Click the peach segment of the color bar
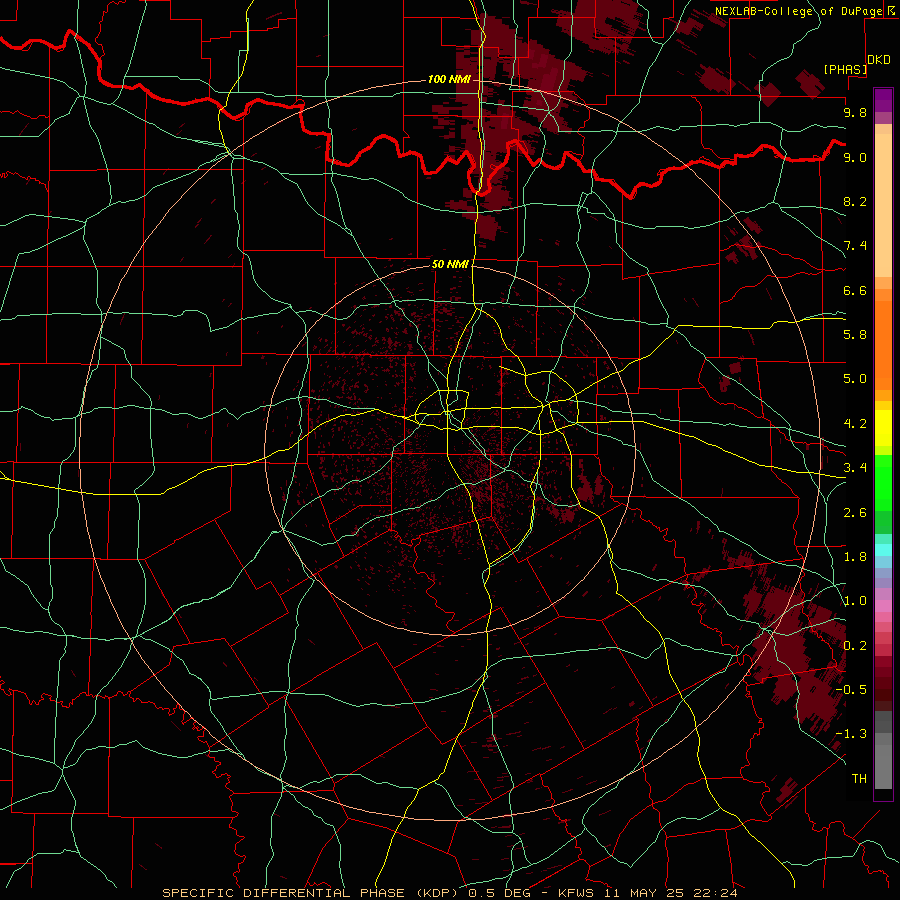The height and width of the screenshot is (900, 900). click(883, 205)
